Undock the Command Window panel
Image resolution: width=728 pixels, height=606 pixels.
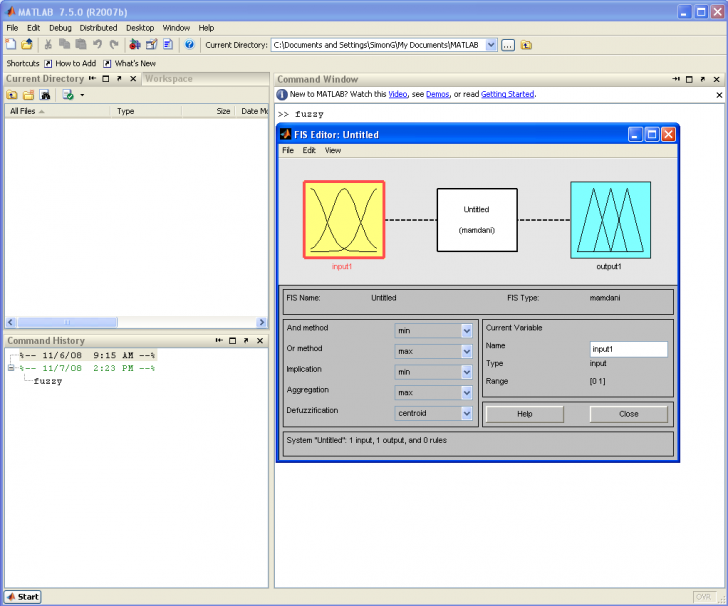(x=702, y=79)
